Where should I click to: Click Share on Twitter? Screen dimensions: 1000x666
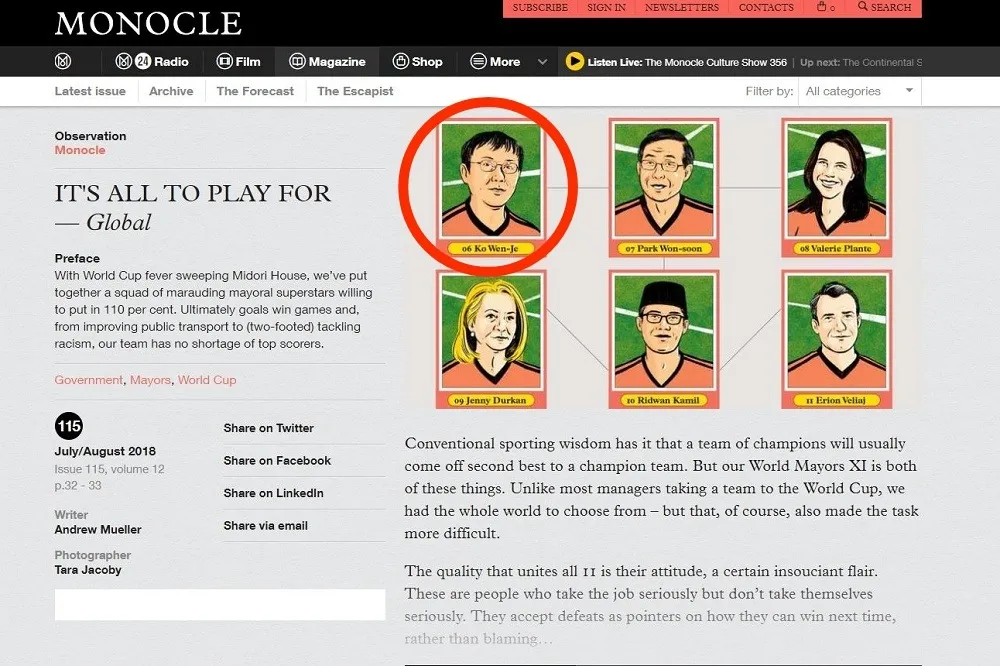coord(268,428)
